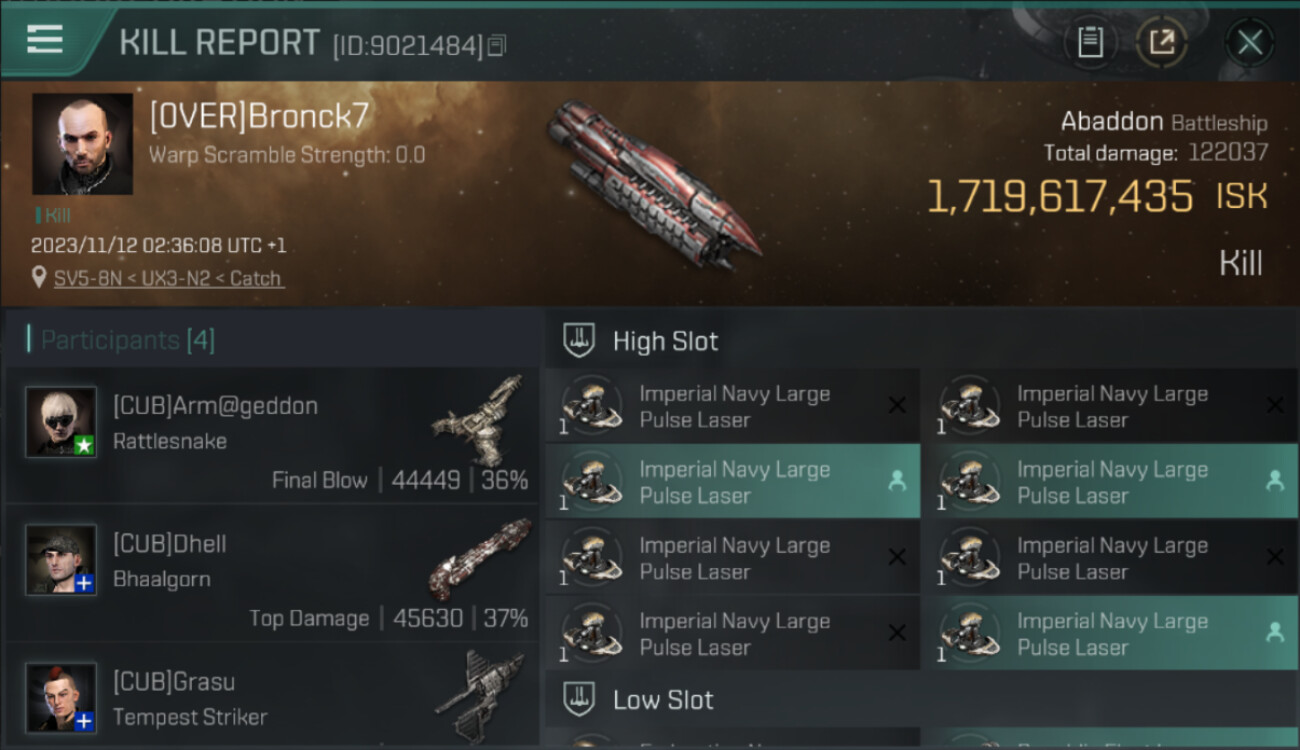Viewport: 1300px width, 750px height.
Task: Share the kill report via export icon
Action: 1162,42
